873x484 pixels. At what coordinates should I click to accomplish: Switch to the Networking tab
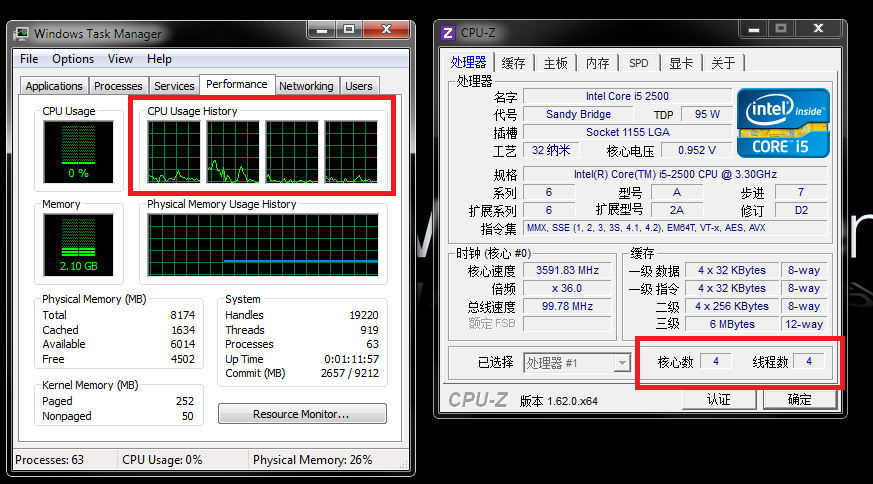(306, 86)
